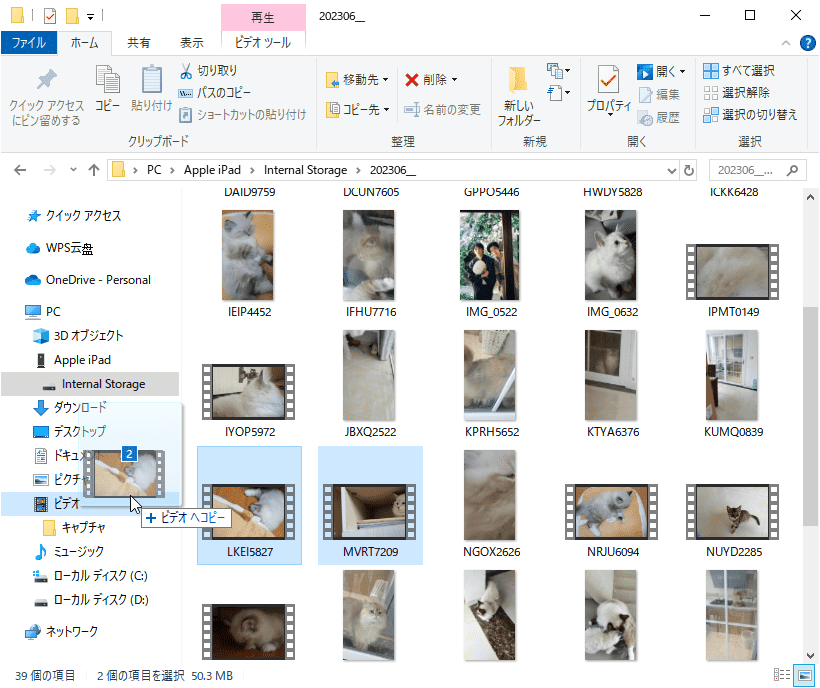
Task: Open the 移動先 (Move to) dropdown
Action: [359, 80]
